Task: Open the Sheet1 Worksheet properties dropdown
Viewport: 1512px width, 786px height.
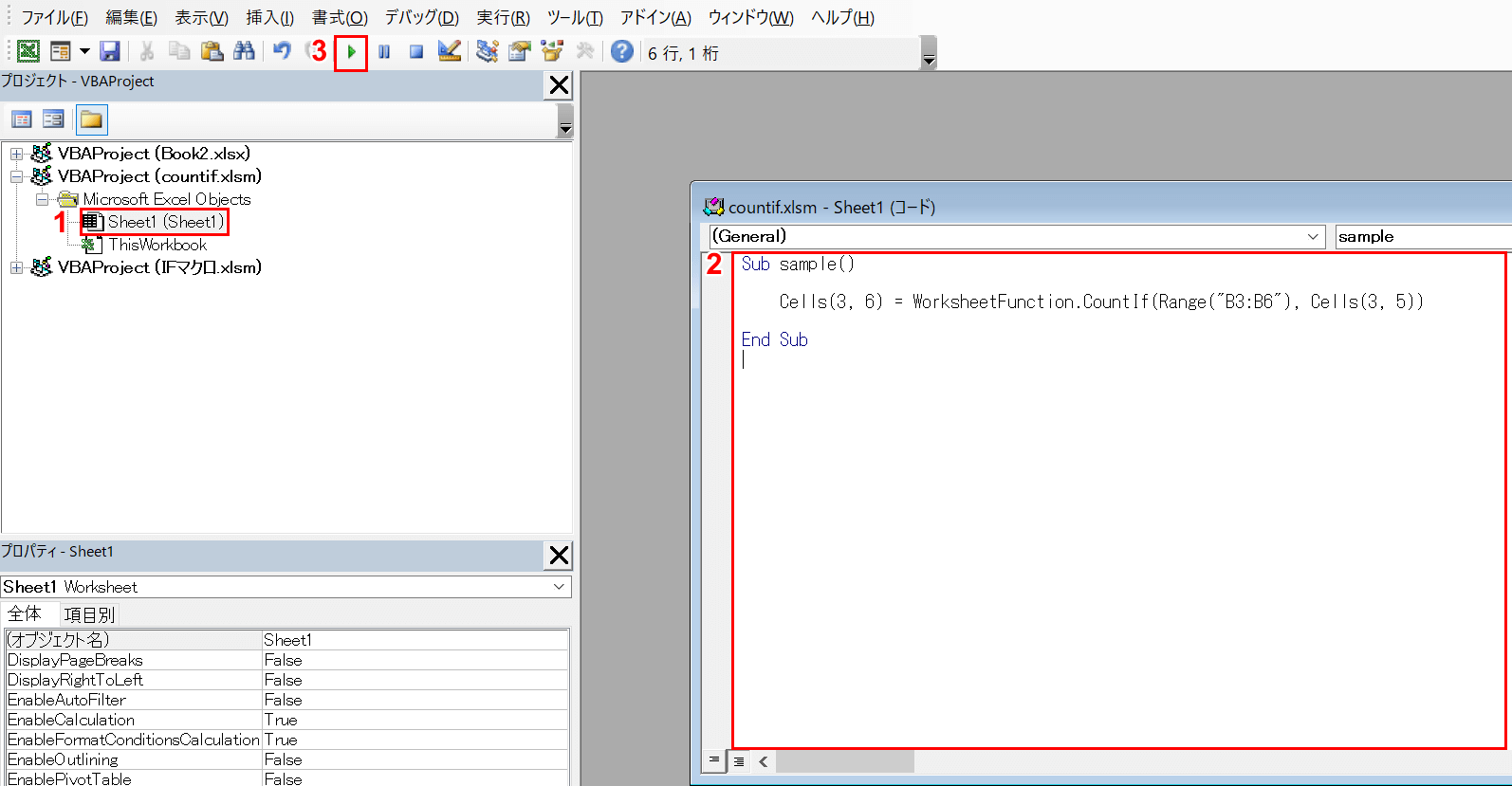Action: point(559,587)
